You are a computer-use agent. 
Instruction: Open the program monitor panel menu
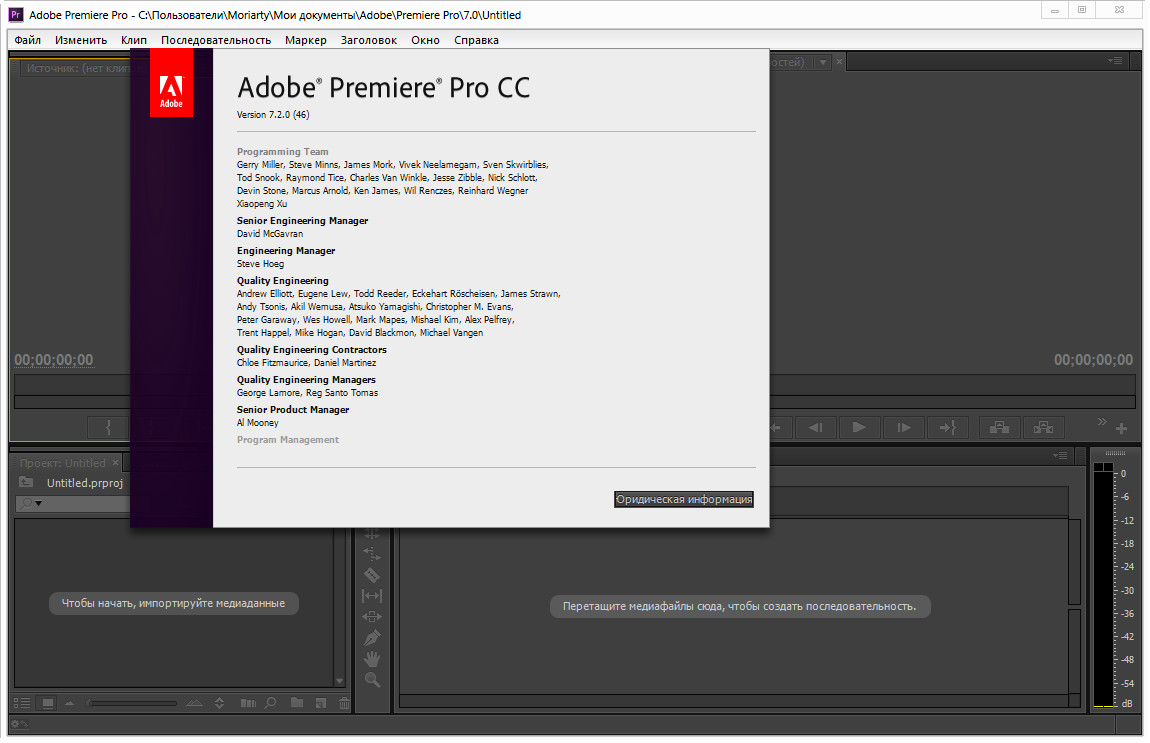tap(1115, 61)
